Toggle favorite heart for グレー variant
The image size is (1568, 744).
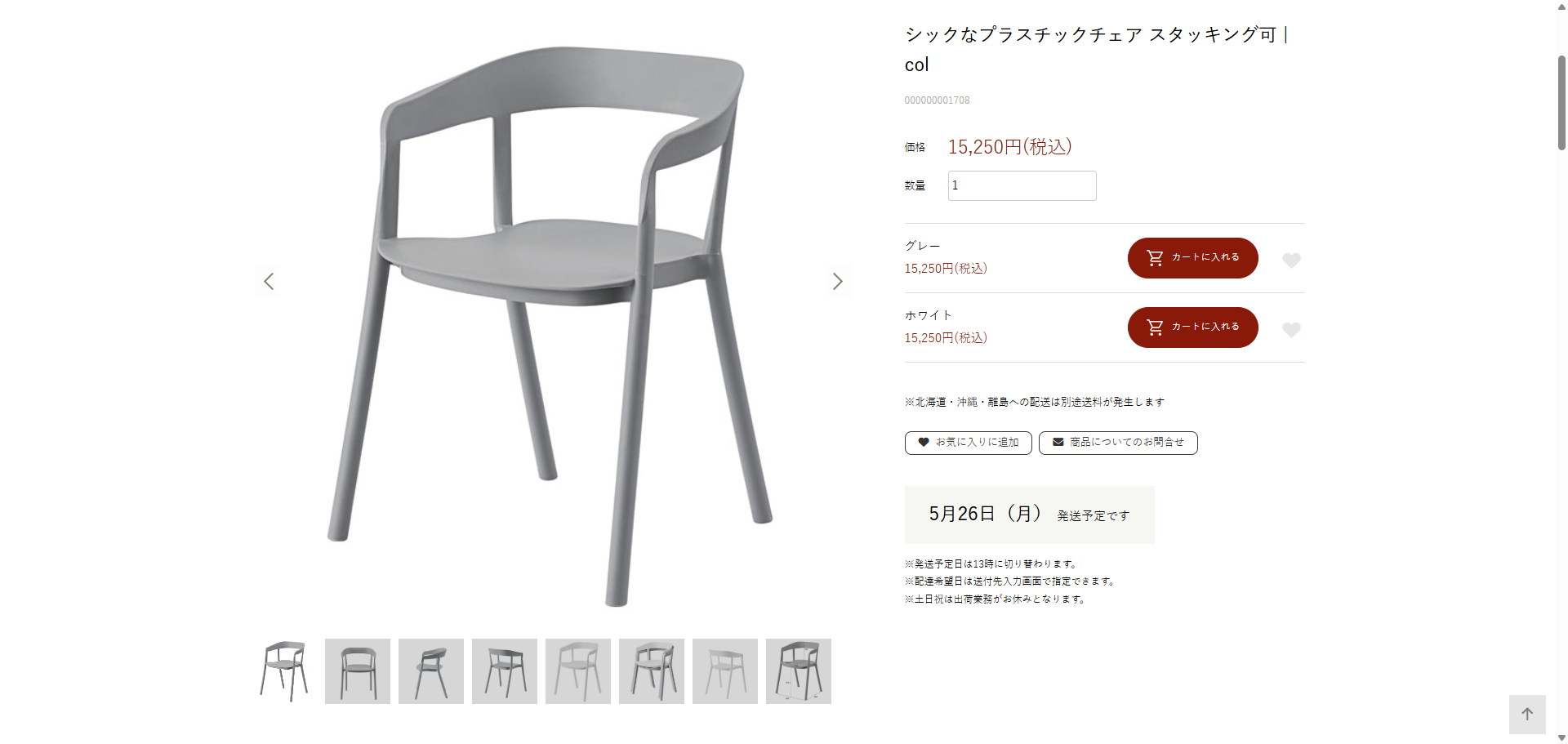coord(1291,260)
